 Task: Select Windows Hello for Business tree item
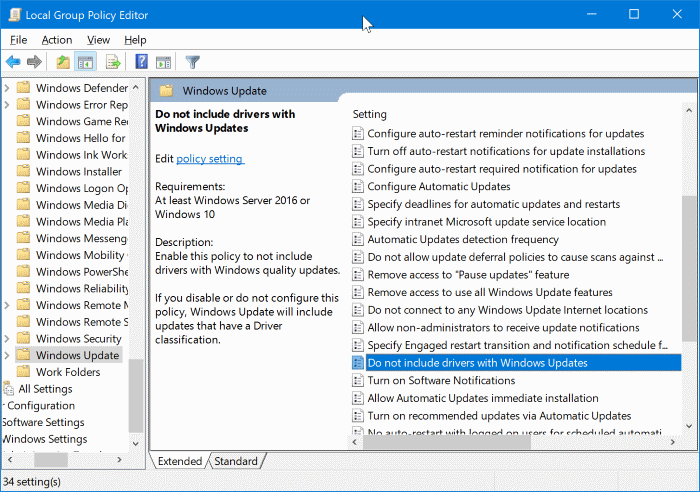click(x=81, y=138)
